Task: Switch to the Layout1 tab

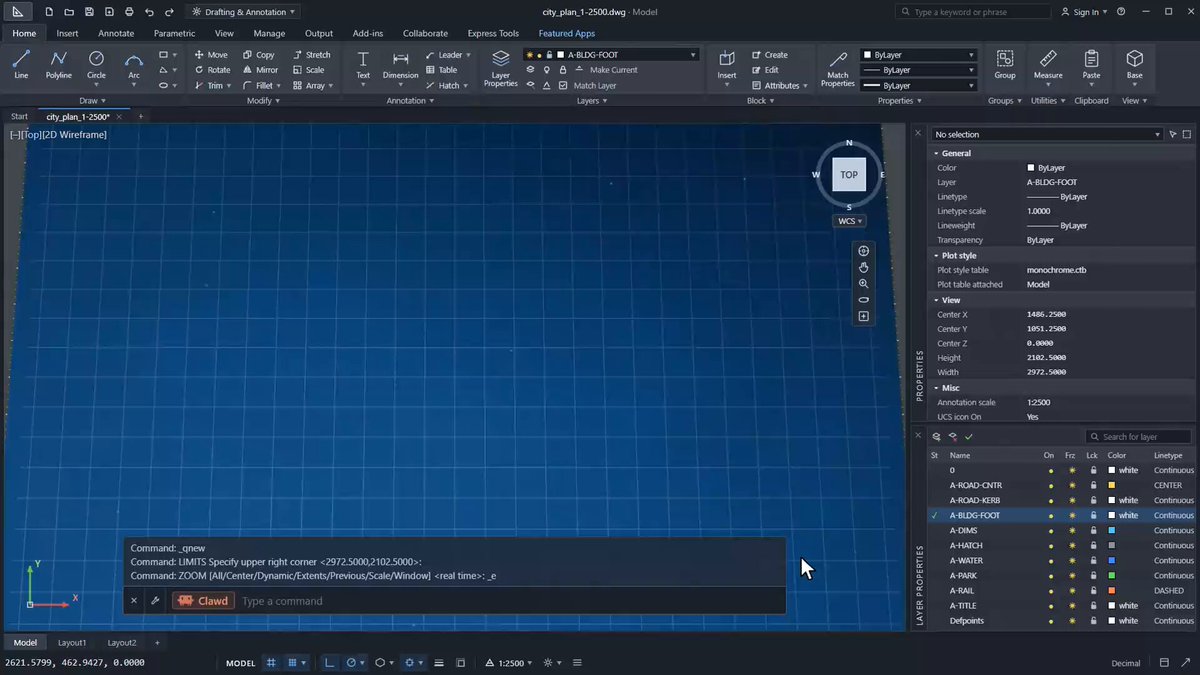Action: 71,642
